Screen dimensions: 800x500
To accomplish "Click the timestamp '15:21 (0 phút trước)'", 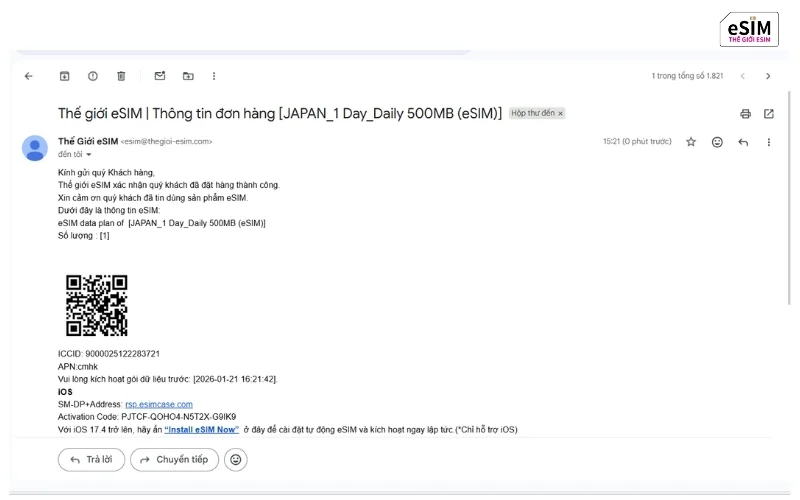I will click(x=637, y=141).
